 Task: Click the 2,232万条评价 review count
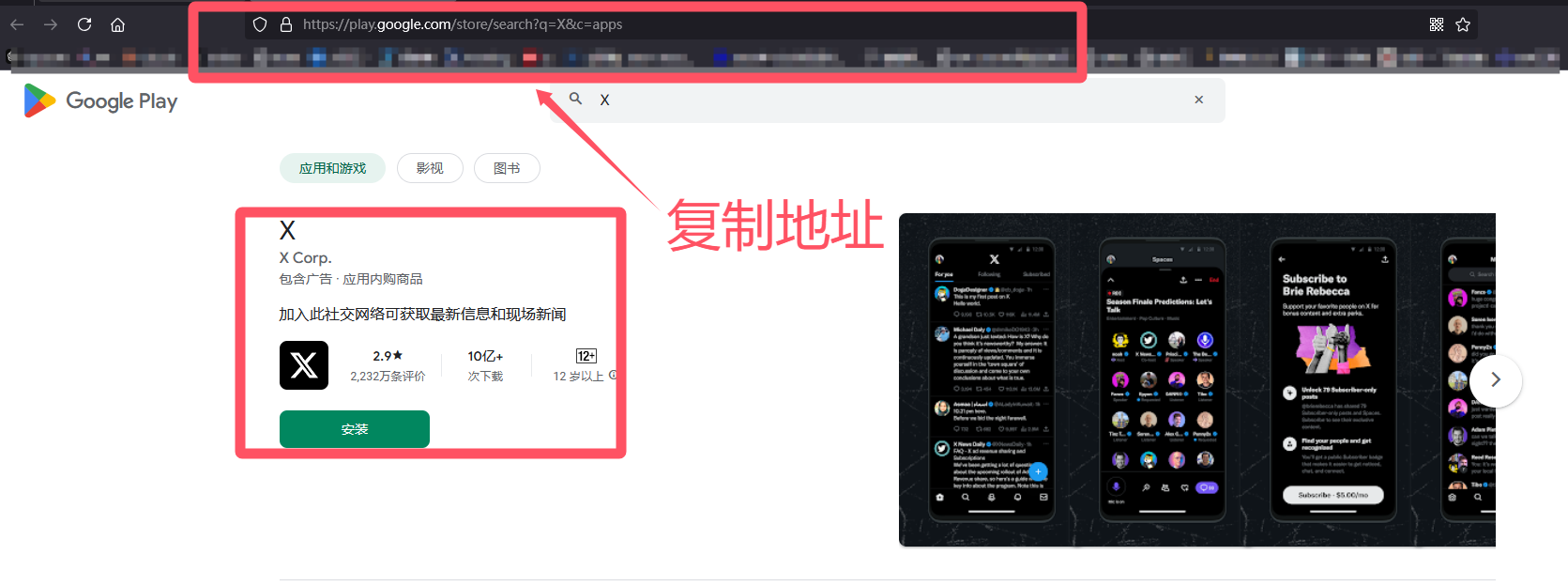[388, 376]
